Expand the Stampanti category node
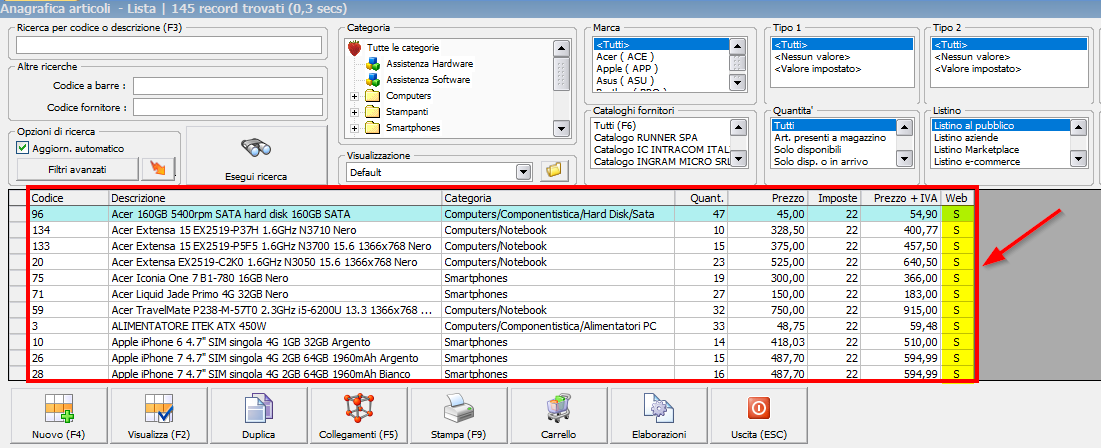 click(355, 112)
